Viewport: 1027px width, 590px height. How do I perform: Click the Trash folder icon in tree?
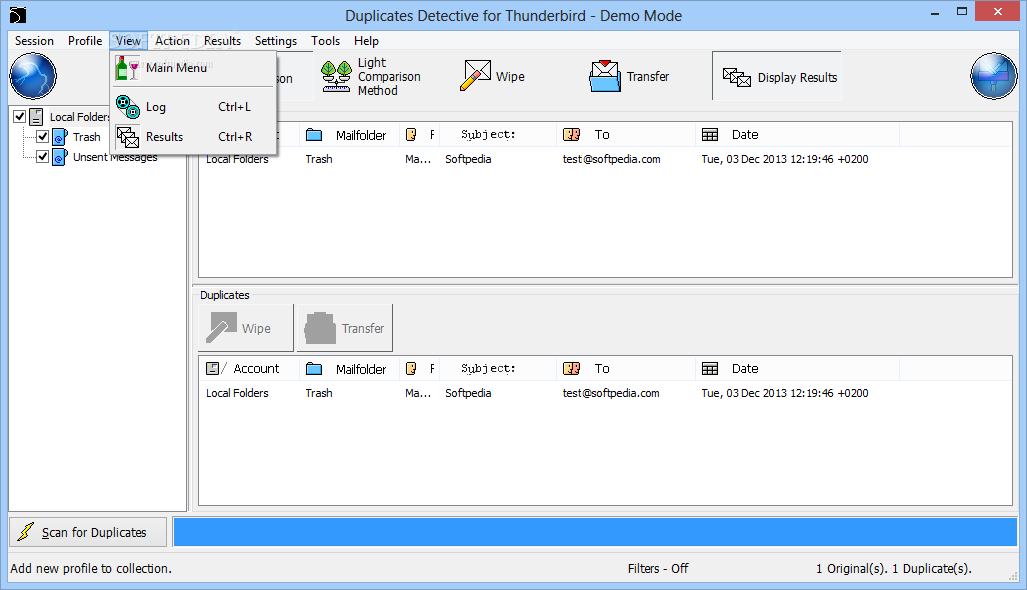click(60, 137)
